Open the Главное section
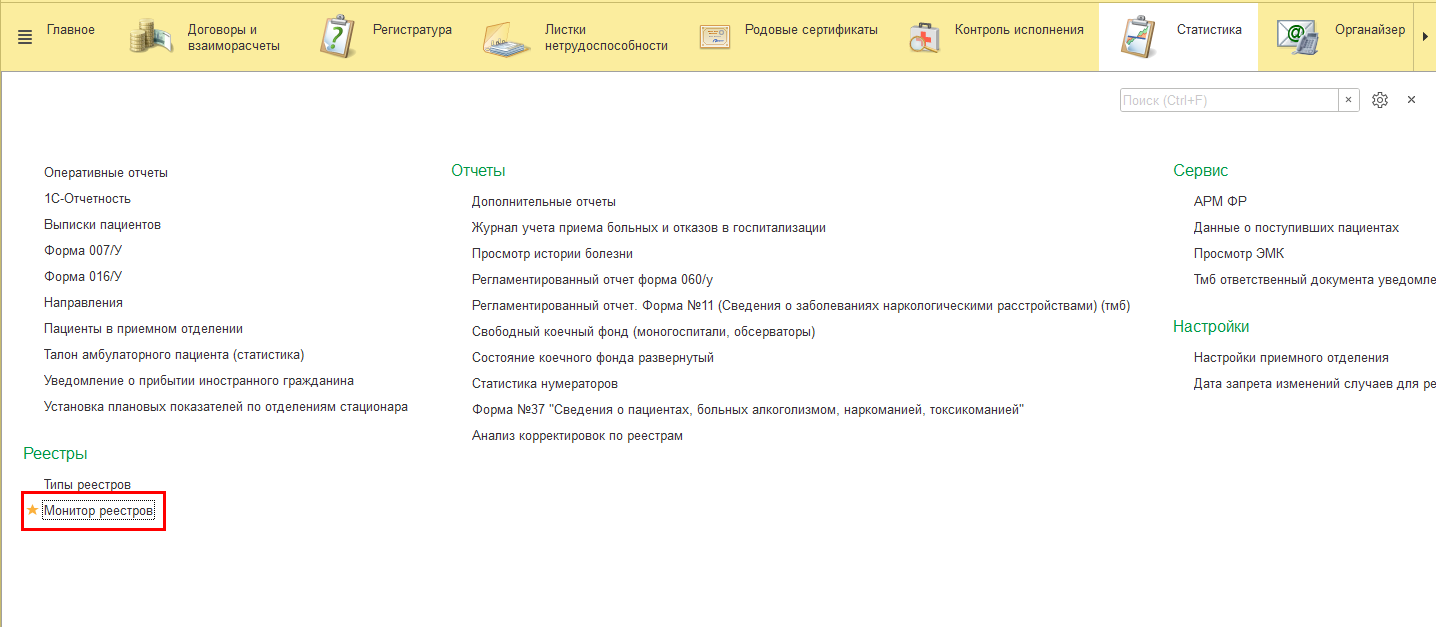This screenshot has width=1436, height=627. tap(70, 30)
